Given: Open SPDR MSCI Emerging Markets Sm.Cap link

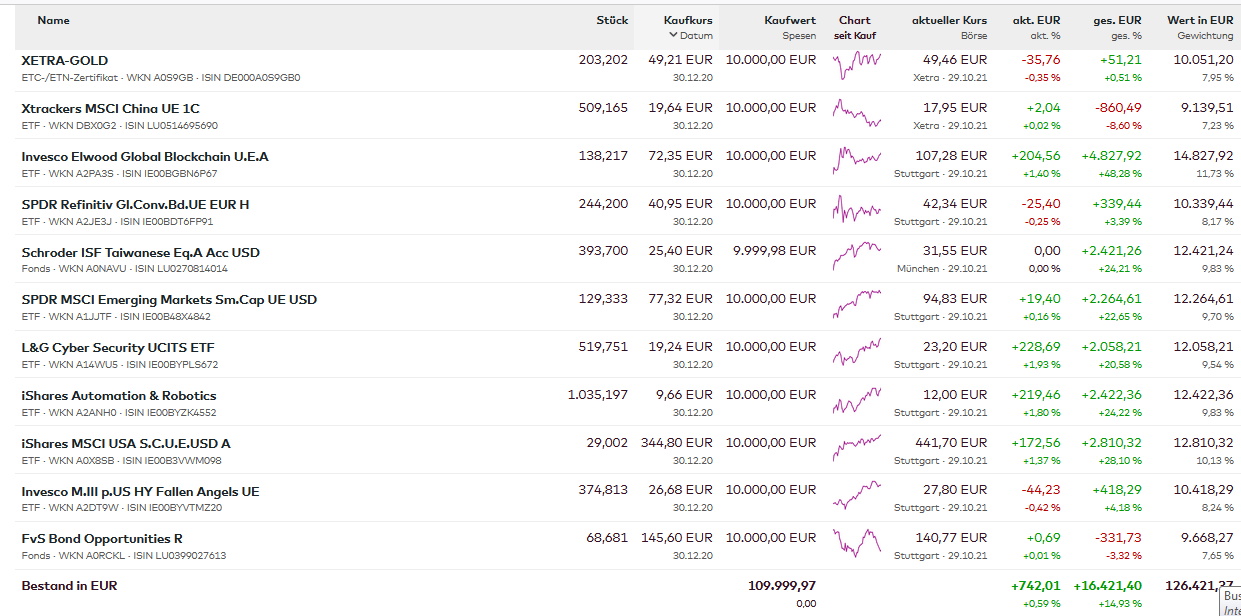Looking at the screenshot, I should pyautogui.click(x=169, y=300).
